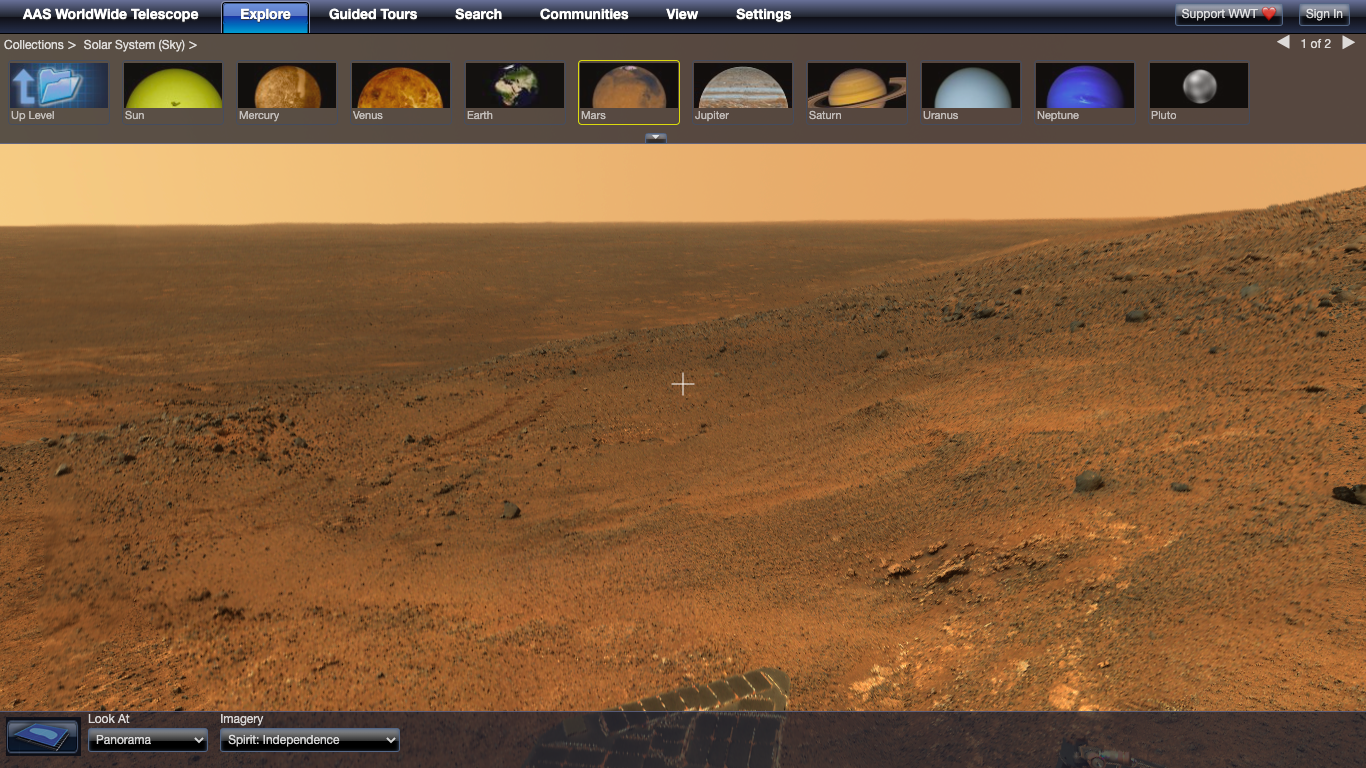This screenshot has height=768, width=1366.
Task: Click the 1 of 2 page indicator
Action: click(x=1316, y=44)
